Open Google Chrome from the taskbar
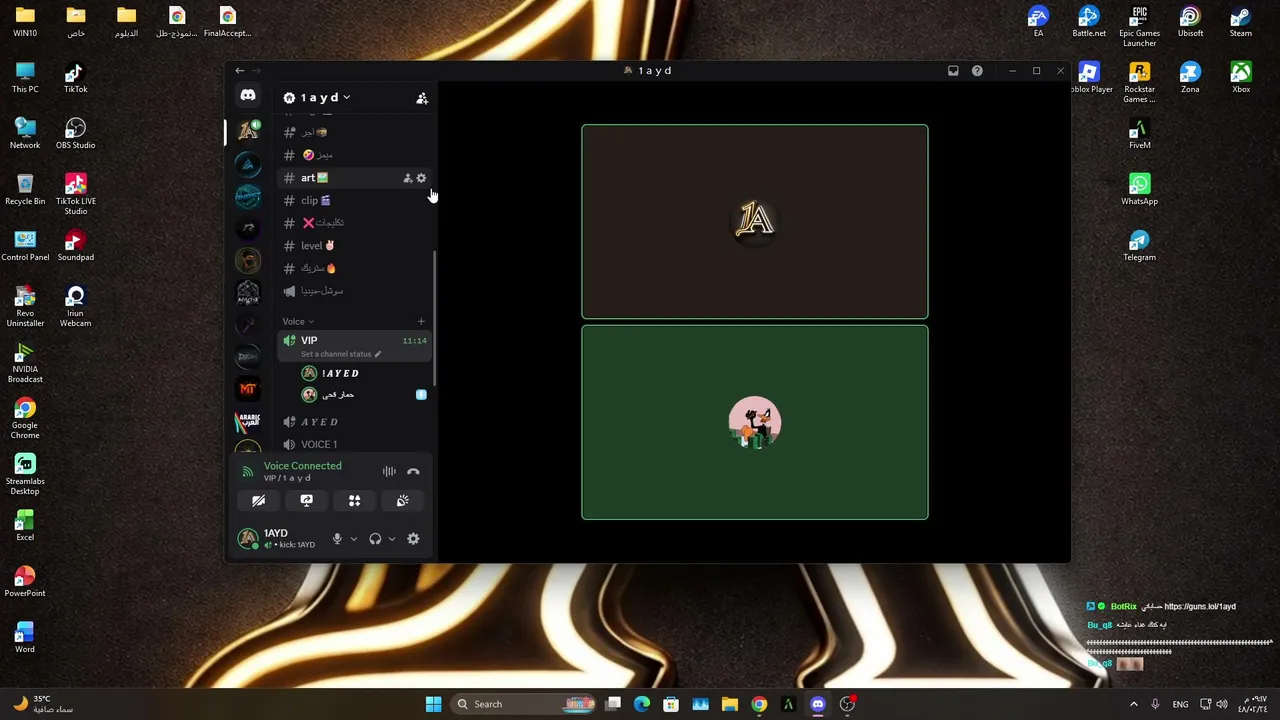Image resolution: width=1280 pixels, height=720 pixels. pyautogui.click(x=759, y=704)
